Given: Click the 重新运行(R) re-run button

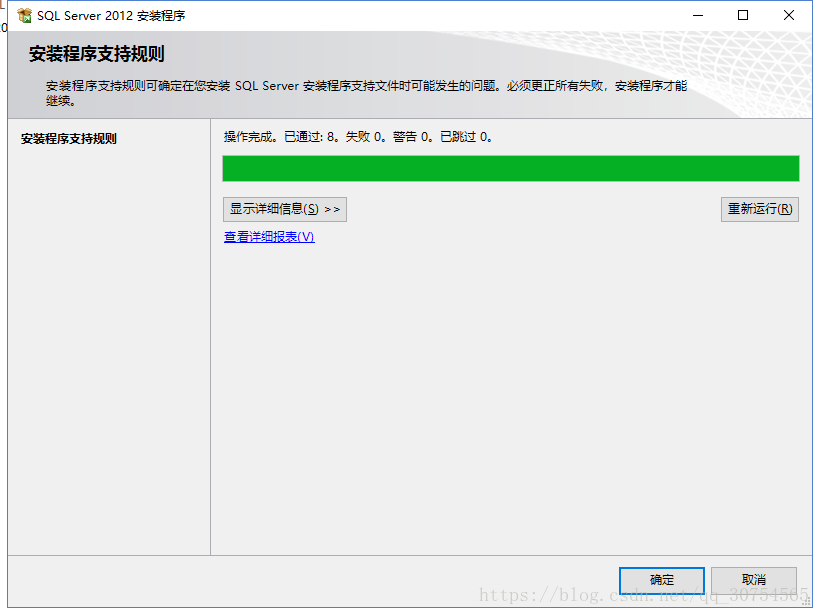Looking at the screenshot, I should click(x=759, y=209).
